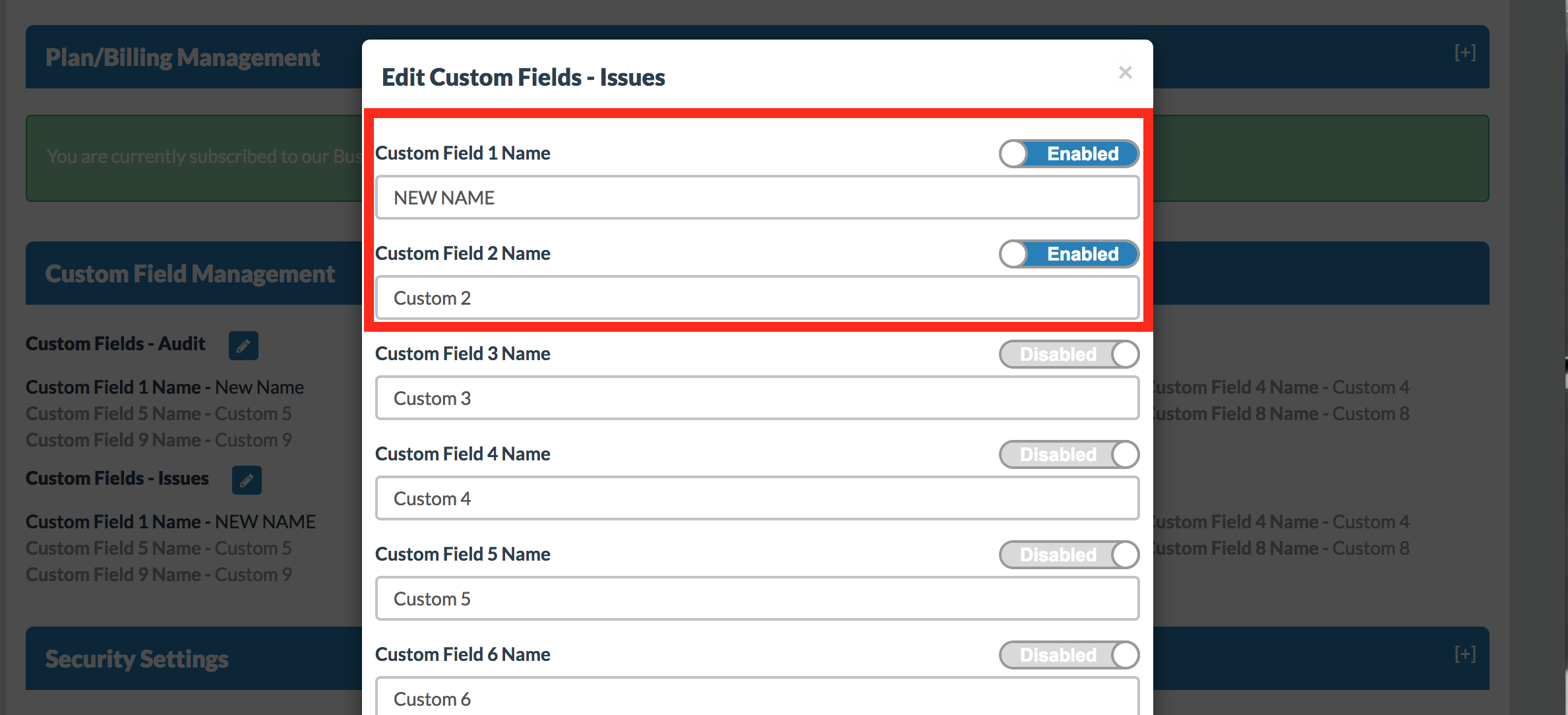Enable Custom Field 4 toggle

click(x=1069, y=454)
